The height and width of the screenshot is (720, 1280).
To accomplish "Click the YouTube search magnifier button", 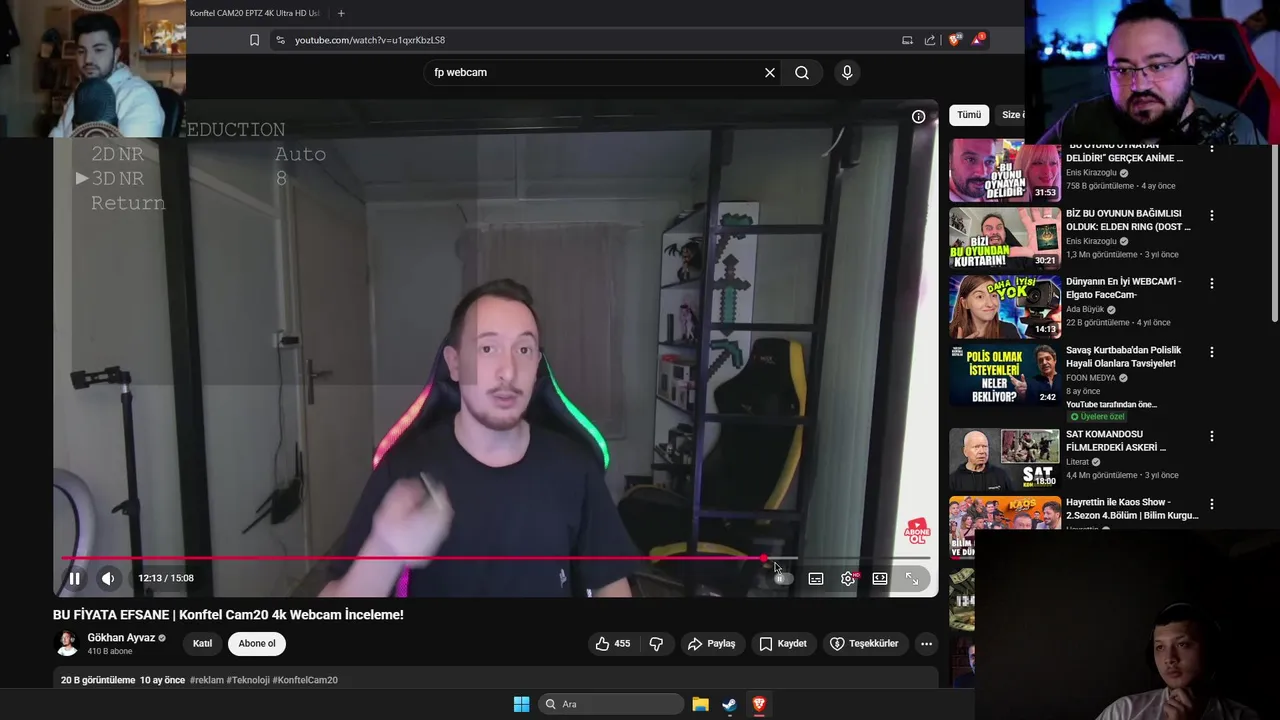I will pyautogui.click(x=802, y=72).
